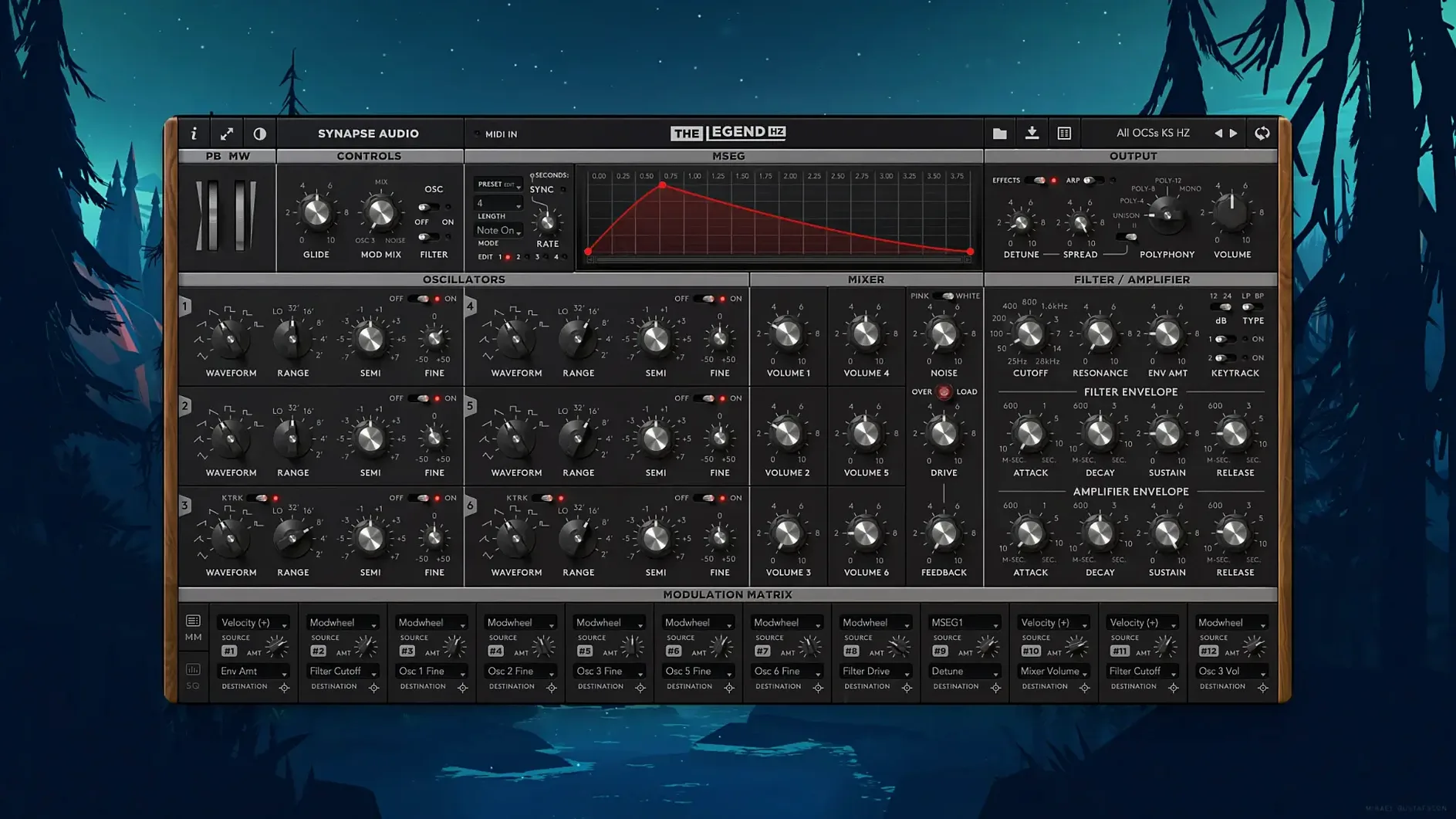Image resolution: width=1456 pixels, height=819 pixels.
Task: Open the MSEG LENGTH dropdown showing 4
Action: coord(498,204)
